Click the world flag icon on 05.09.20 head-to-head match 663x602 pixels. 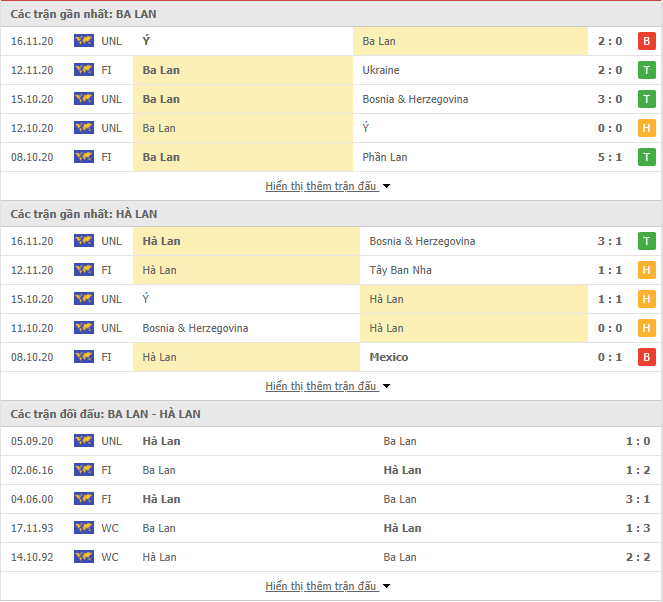tap(84, 441)
